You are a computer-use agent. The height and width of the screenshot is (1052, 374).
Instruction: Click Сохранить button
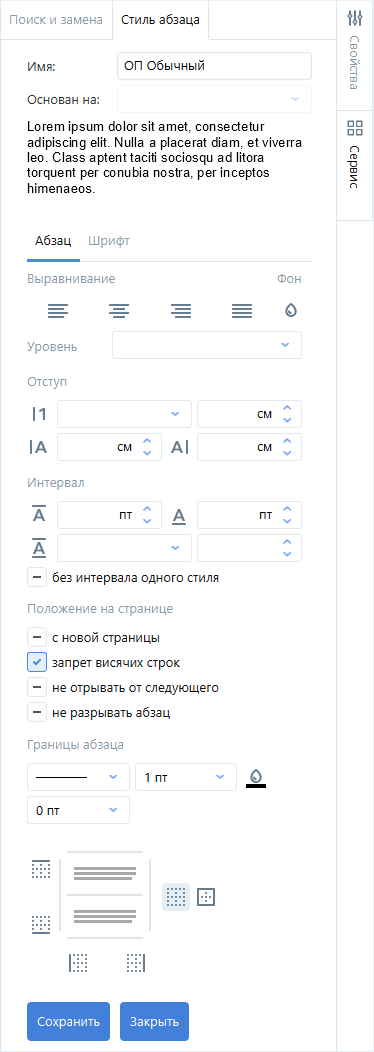68,1021
